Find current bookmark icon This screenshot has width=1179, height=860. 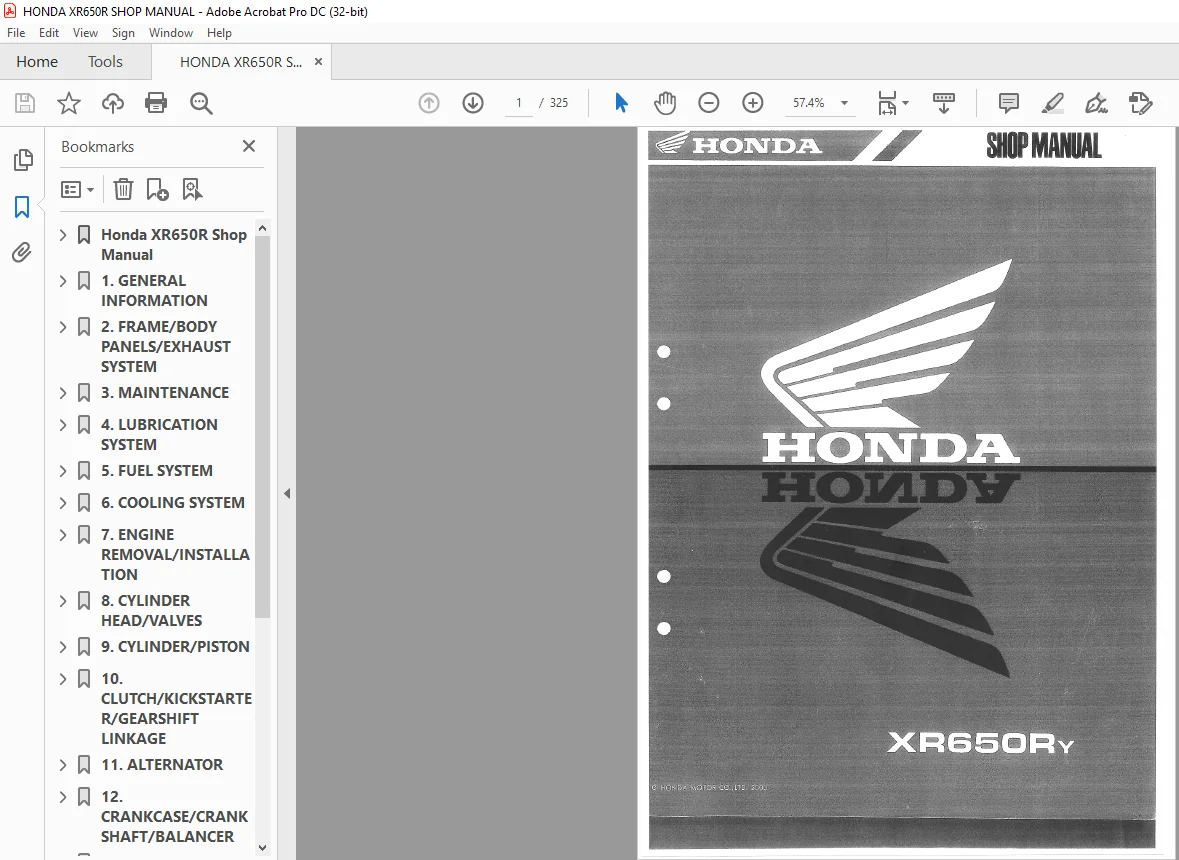tap(192, 189)
